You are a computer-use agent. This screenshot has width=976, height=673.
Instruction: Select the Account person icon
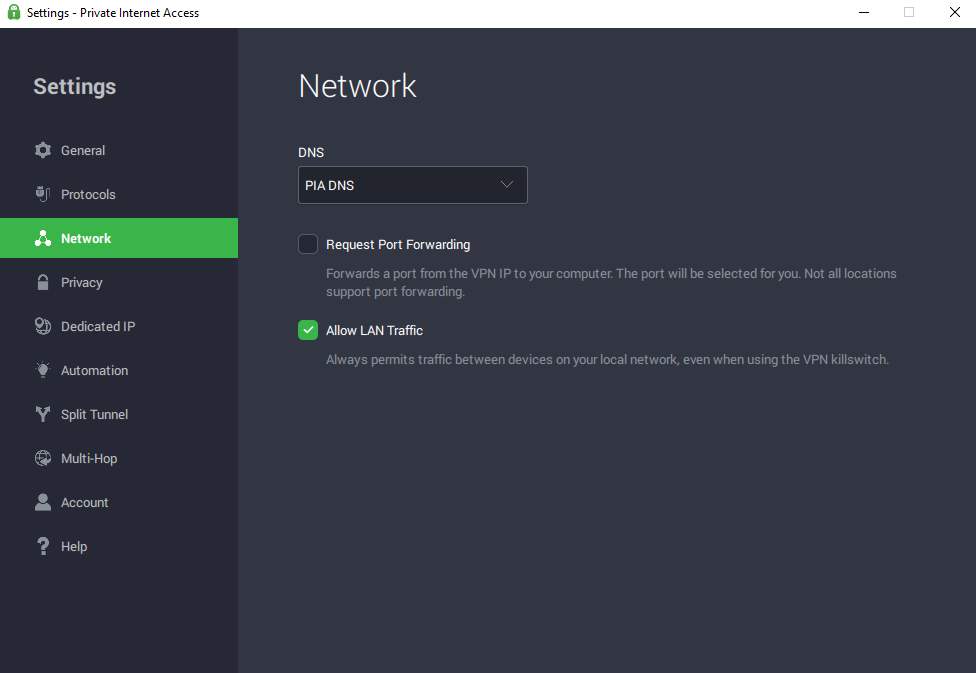(x=43, y=502)
